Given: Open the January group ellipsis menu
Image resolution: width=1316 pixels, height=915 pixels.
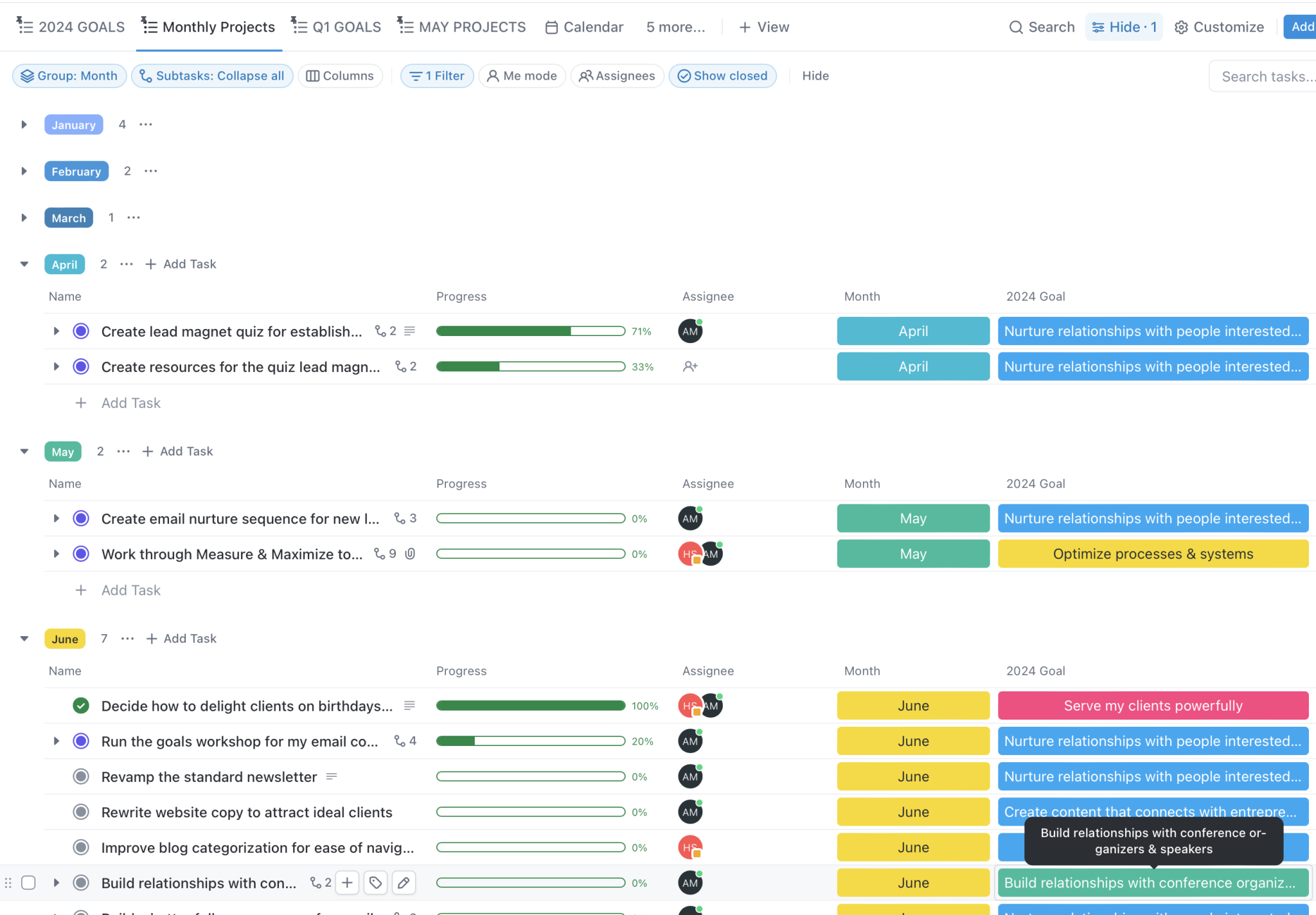Looking at the screenshot, I should pos(146,125).
